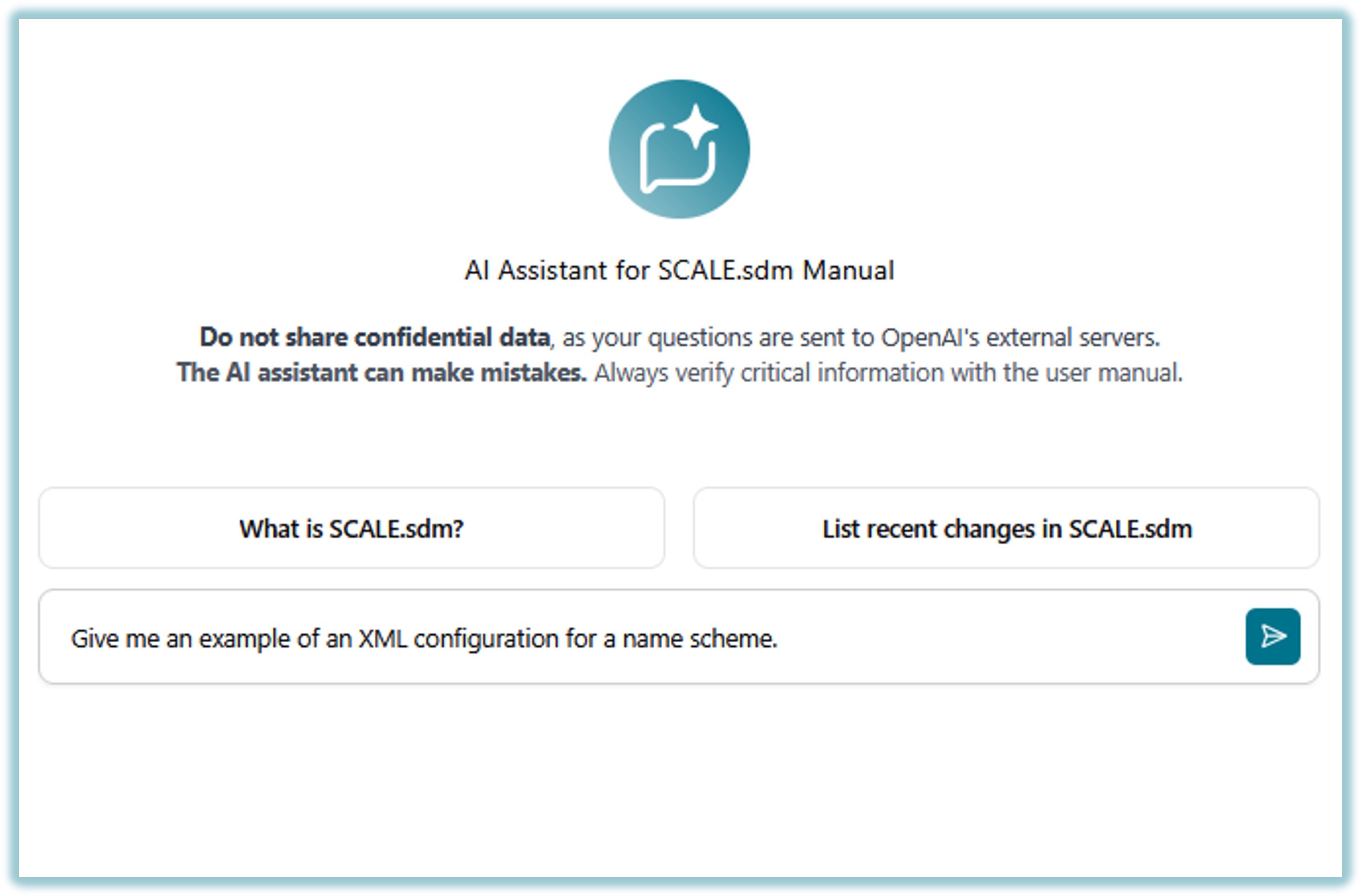Screen dimensions: 1361x896
Task: Click the send message arrow icon
Action: (1273, 636)
